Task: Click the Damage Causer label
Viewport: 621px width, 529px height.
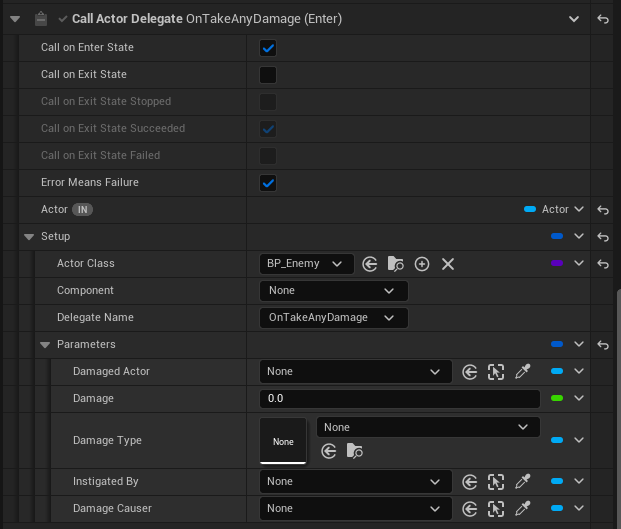Action: [x=112, y=508]
